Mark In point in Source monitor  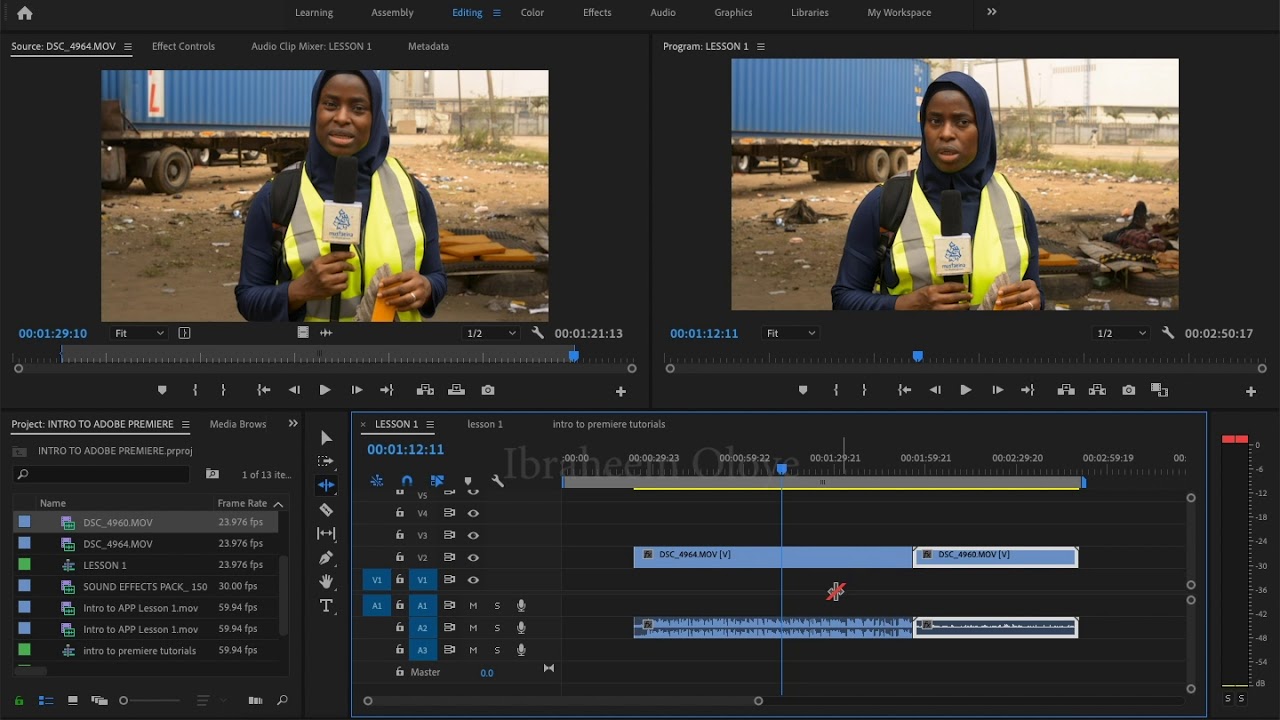[x=195, y=390]
